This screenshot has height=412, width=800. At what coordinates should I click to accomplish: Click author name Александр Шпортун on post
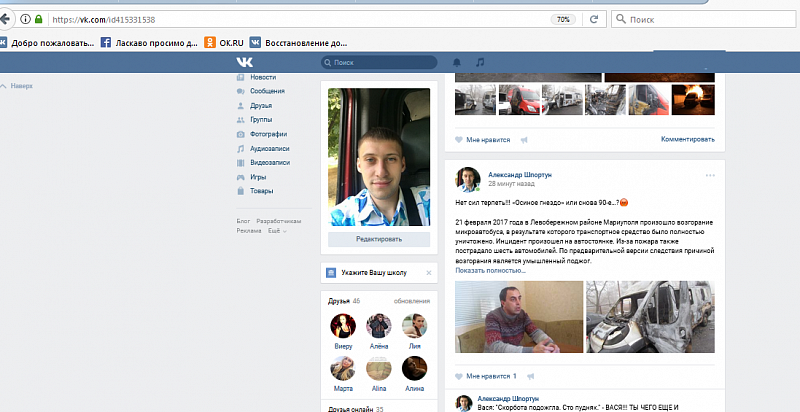click(519, 174)
